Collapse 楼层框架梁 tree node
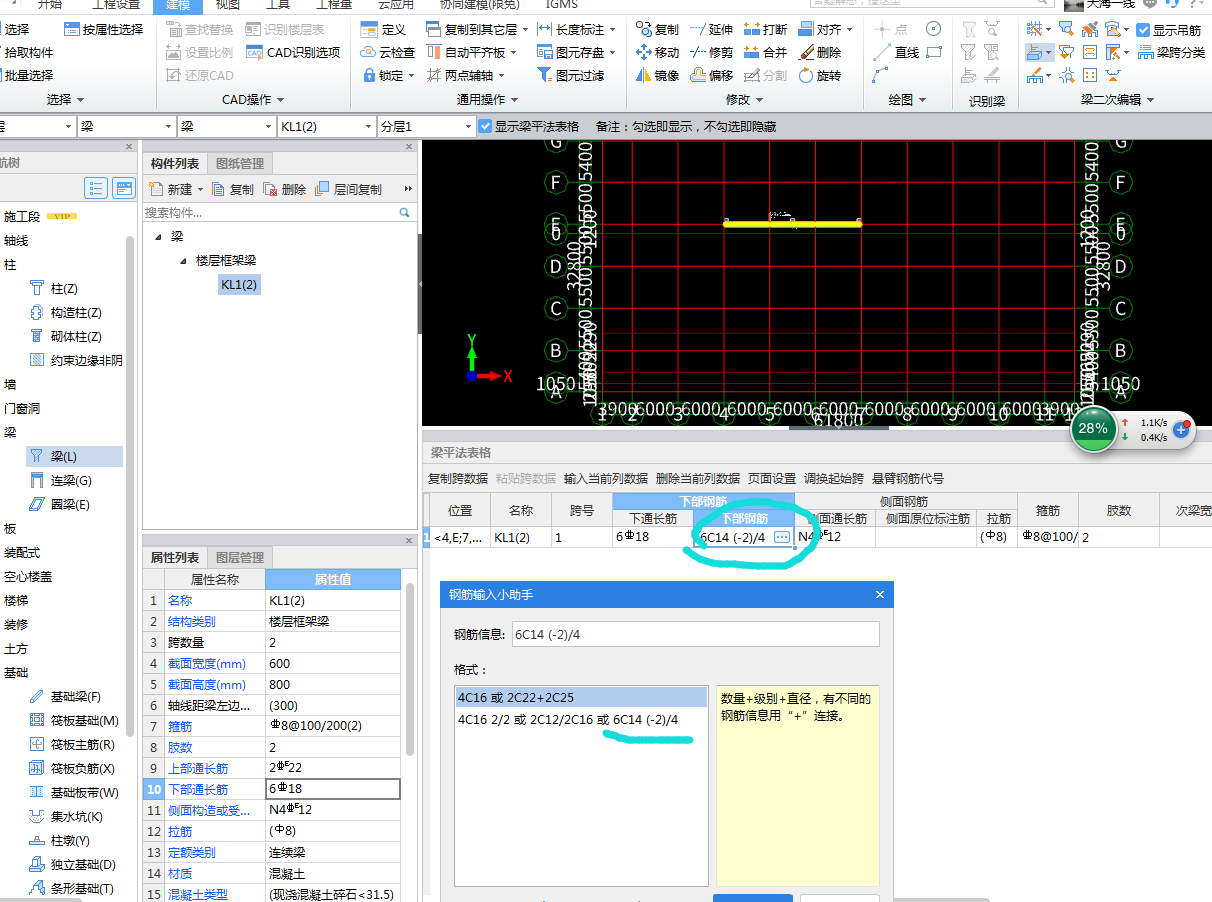 183,260
